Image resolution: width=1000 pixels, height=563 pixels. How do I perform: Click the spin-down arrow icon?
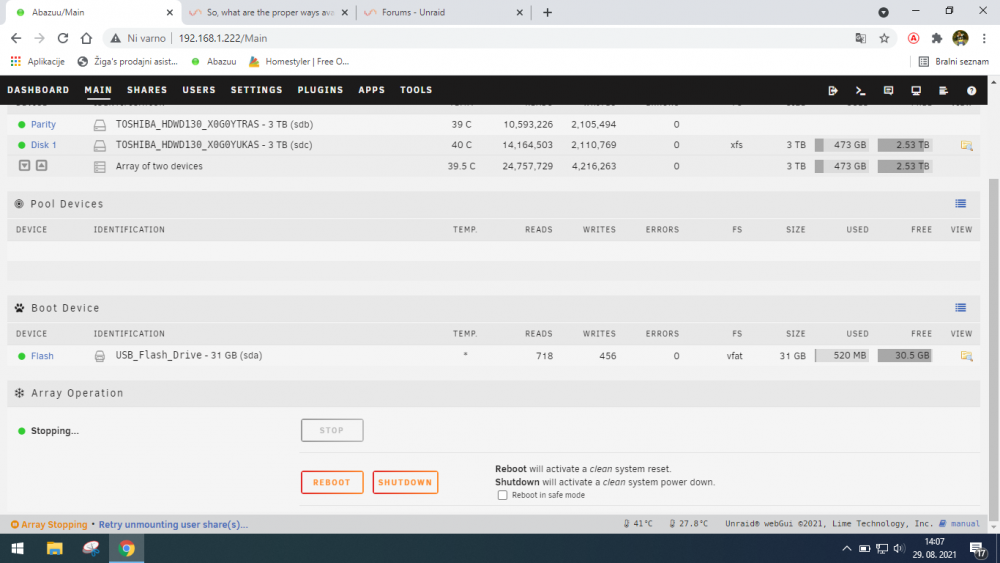(24, 166)
